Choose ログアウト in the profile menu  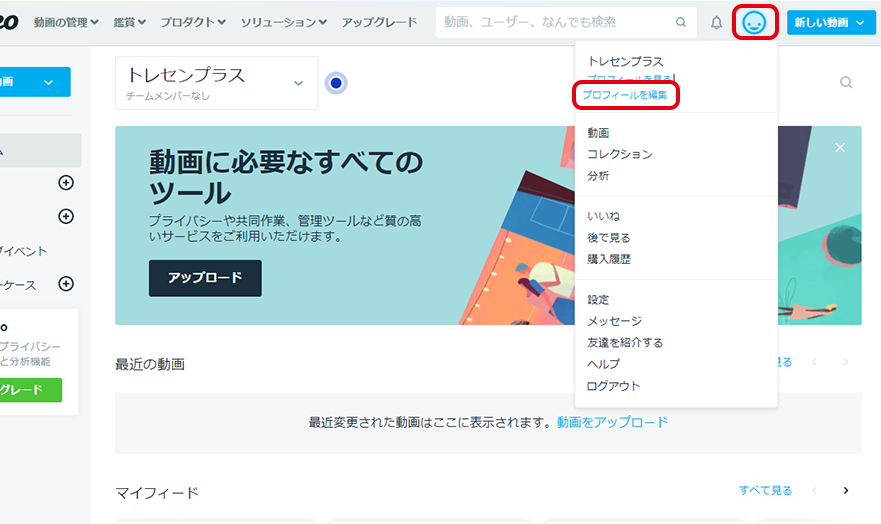[x=613, y=386]
